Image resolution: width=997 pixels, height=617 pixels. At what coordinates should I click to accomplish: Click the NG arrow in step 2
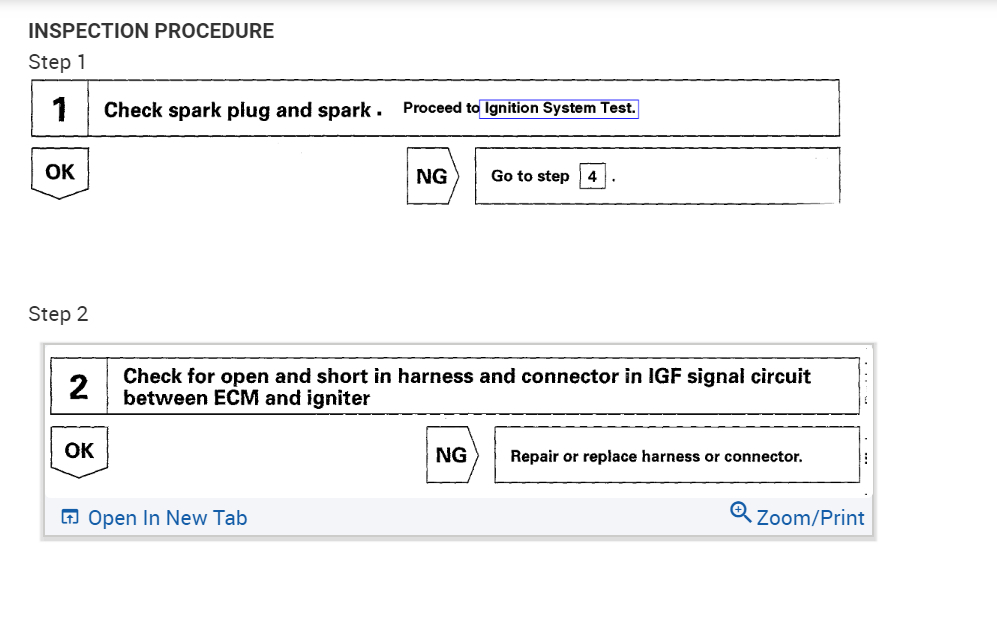pos(452,456)
